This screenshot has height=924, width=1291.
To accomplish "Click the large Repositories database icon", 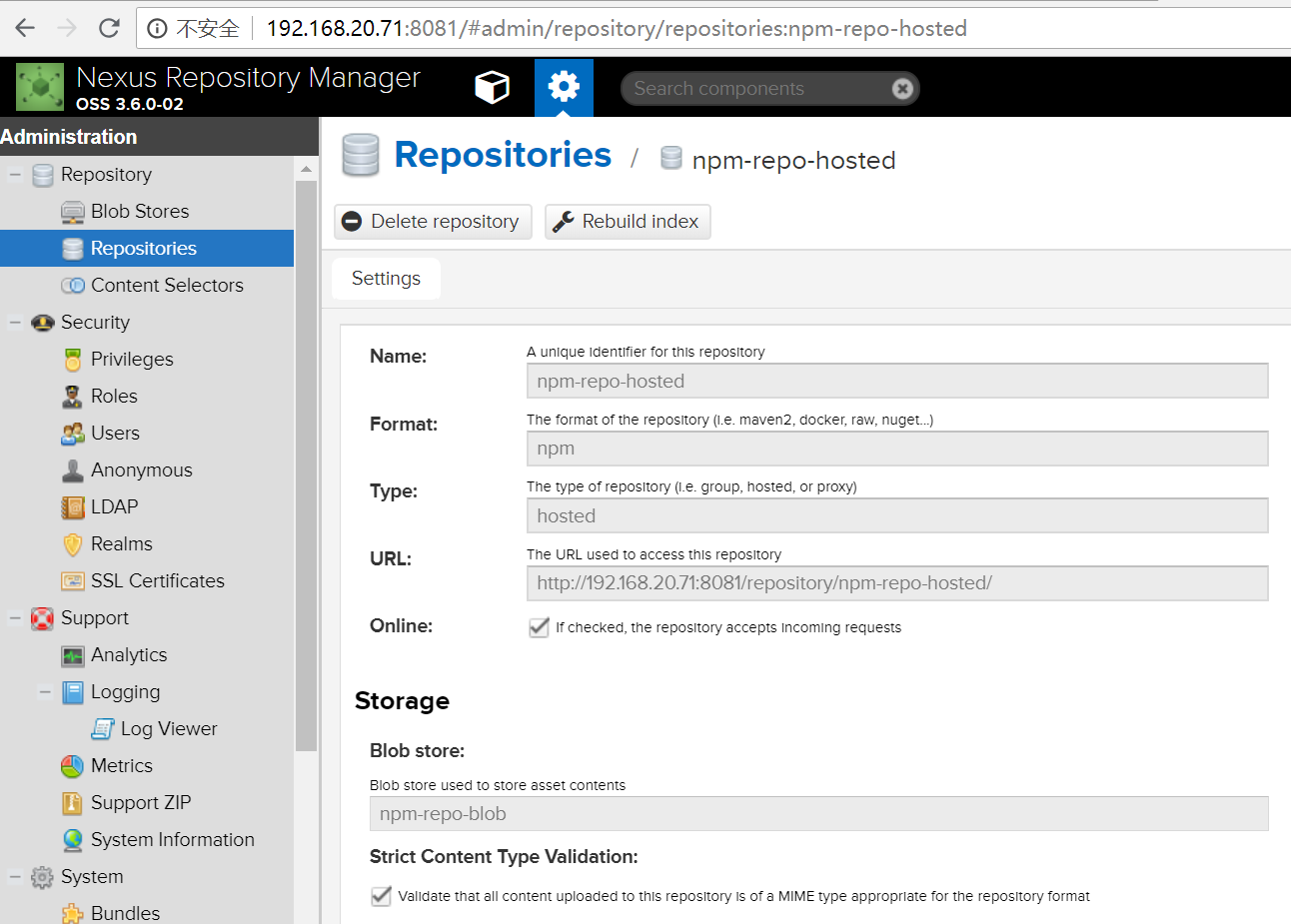I will (x=361, y=155).
